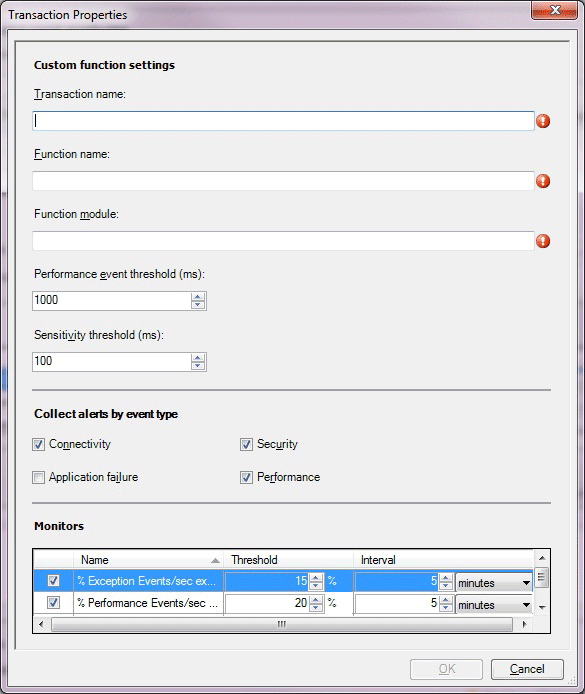Click the Exception Events threshold value 15
This screenshot has width=585, height=694.
click(267, 581)
